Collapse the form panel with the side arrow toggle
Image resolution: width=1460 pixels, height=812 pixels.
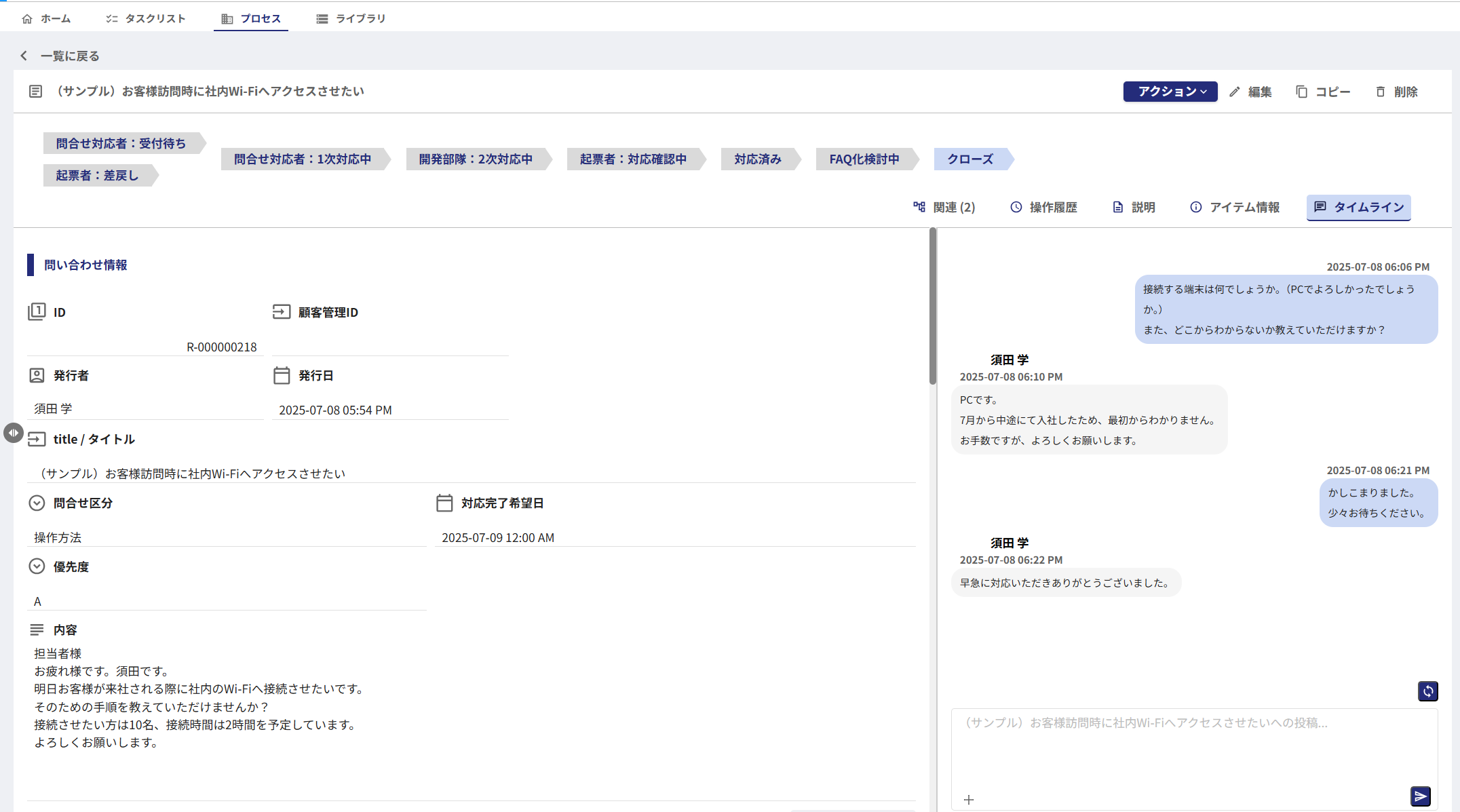click(x=13, y=433)
